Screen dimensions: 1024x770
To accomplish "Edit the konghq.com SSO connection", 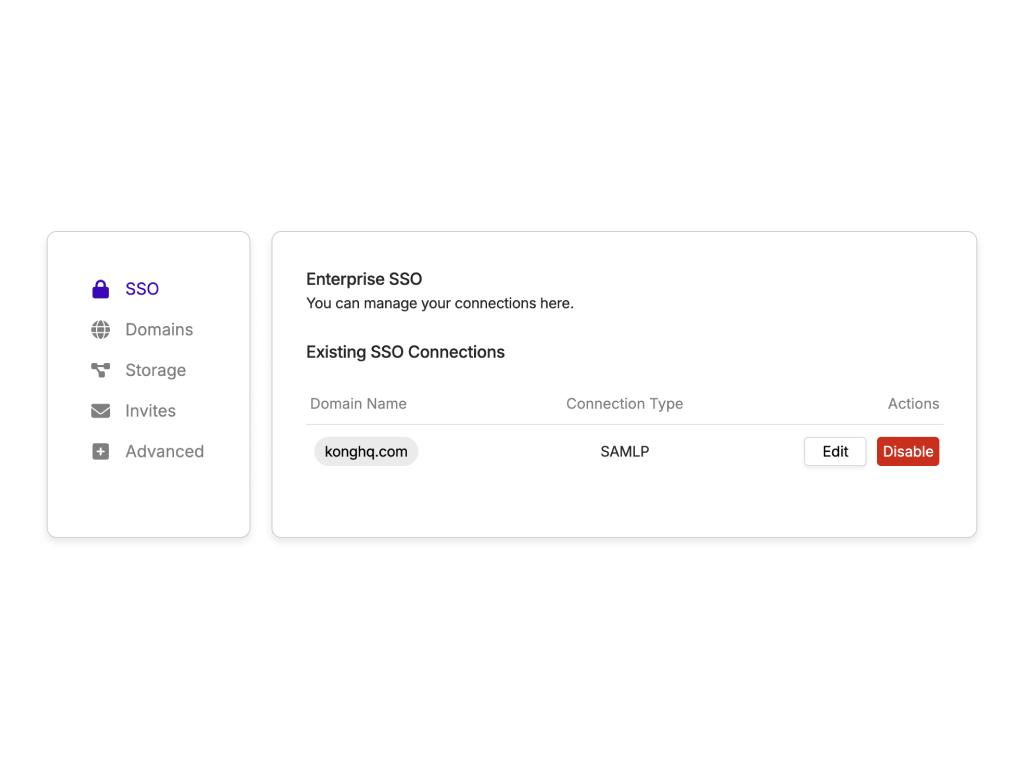I will pos(835,451).
